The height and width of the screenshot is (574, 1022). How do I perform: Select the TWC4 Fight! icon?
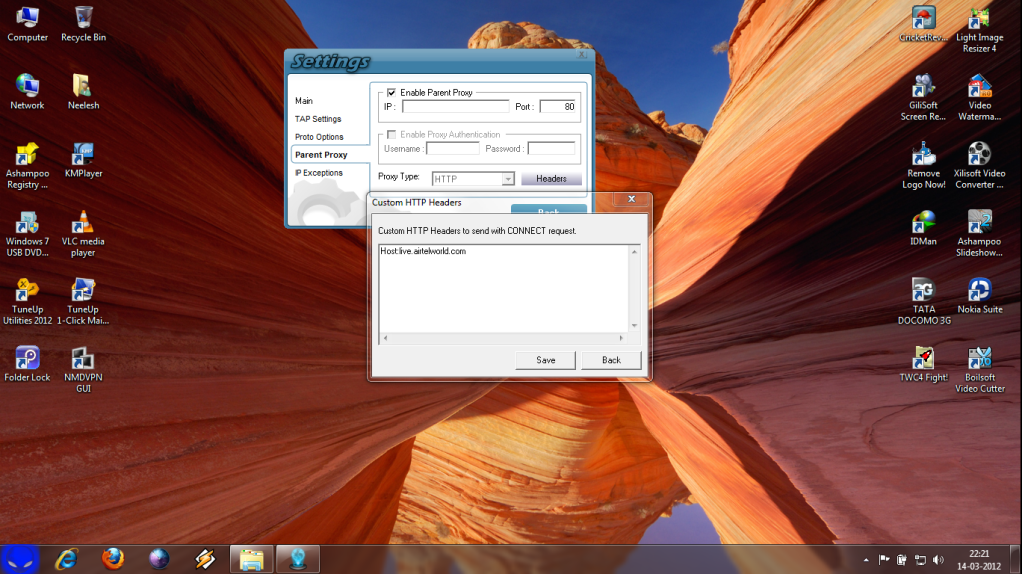pyautogui.click(x=924, y=364)
